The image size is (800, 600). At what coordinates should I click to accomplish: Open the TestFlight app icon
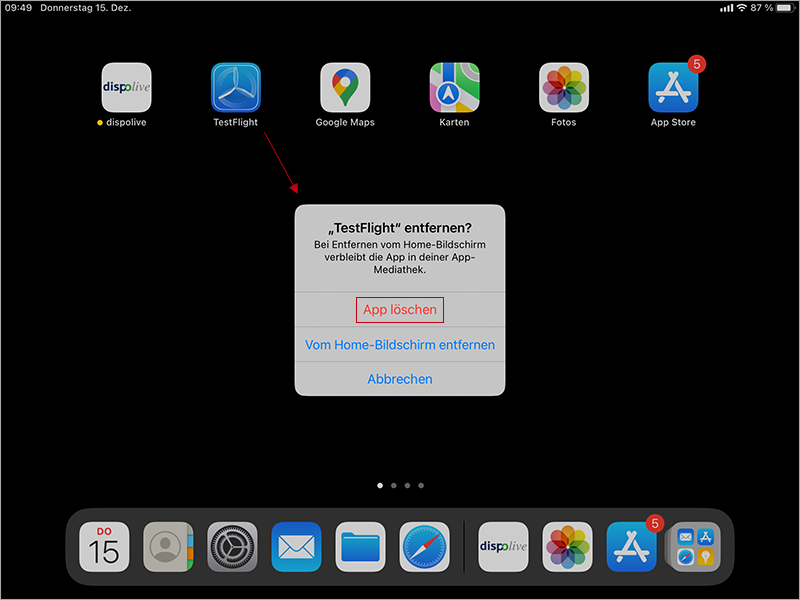tap(236, 87)
